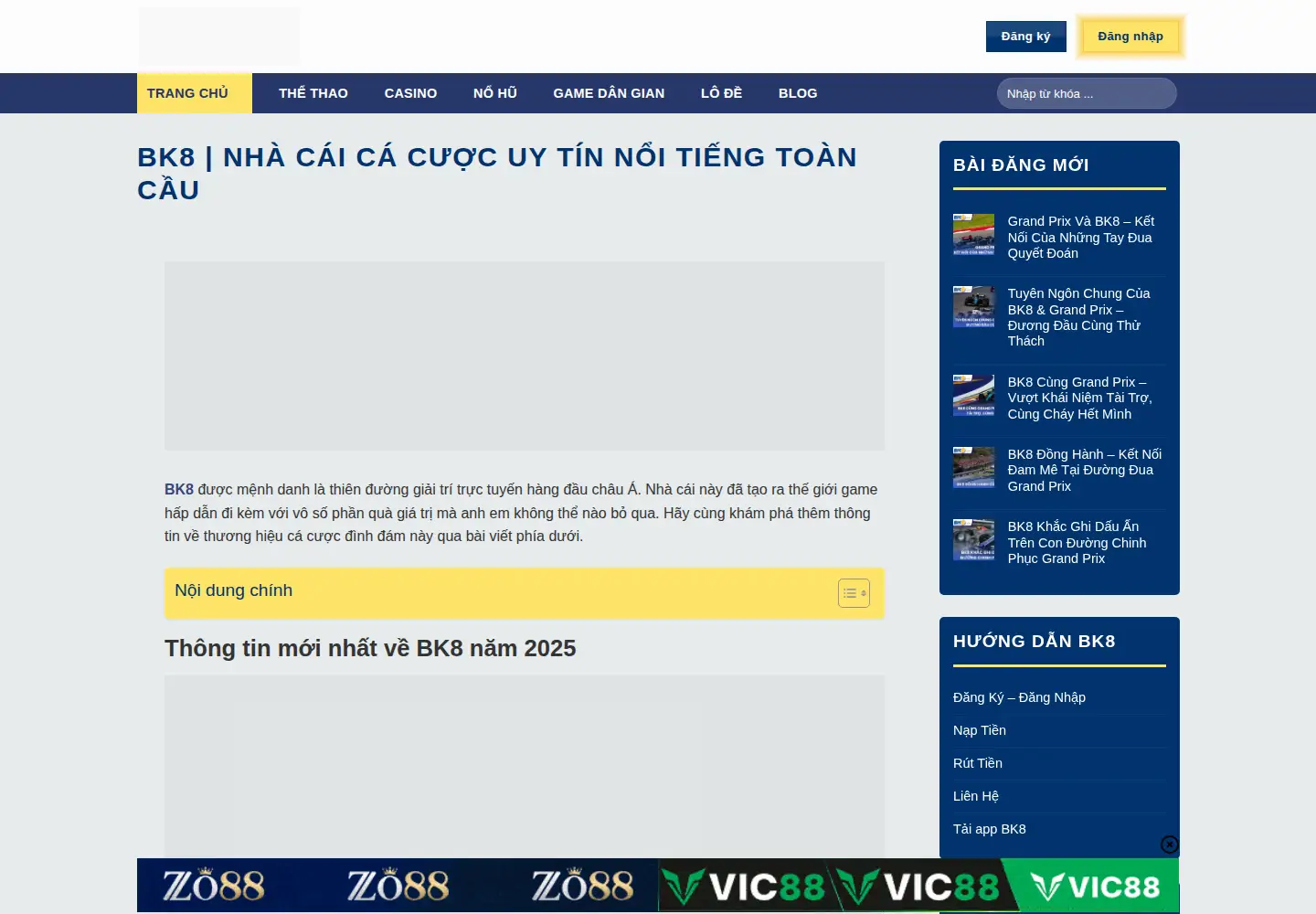Click the page title BK8 | NHÀ CÁI CÁ CƯỢC heading
1316x914 pixels.
click(497, 173)
